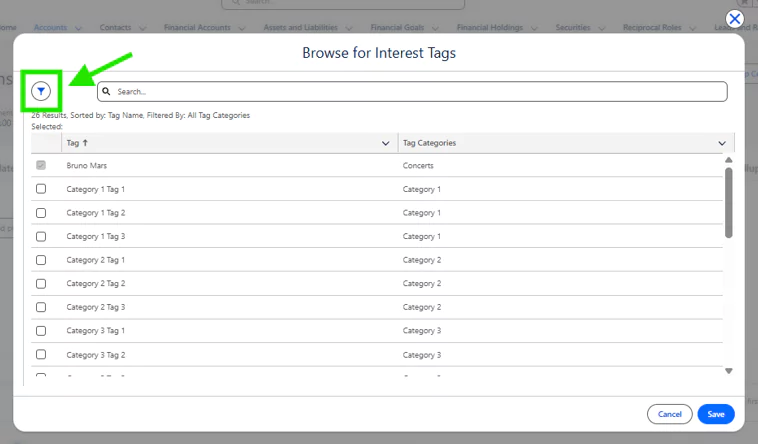
Task: Click the scrollbar down arrow
Action: [x=728, y=370]
